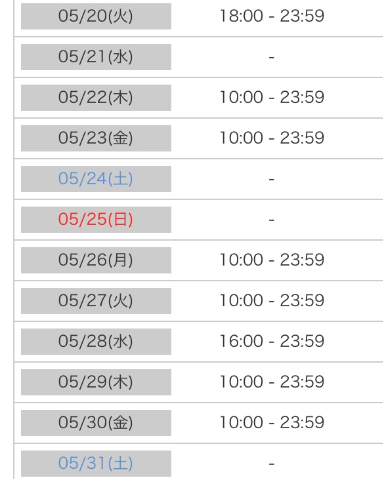Select 10:00 - 23:59 for 05/22
Screen dimensions: 383x479
[x=272, y=97]
